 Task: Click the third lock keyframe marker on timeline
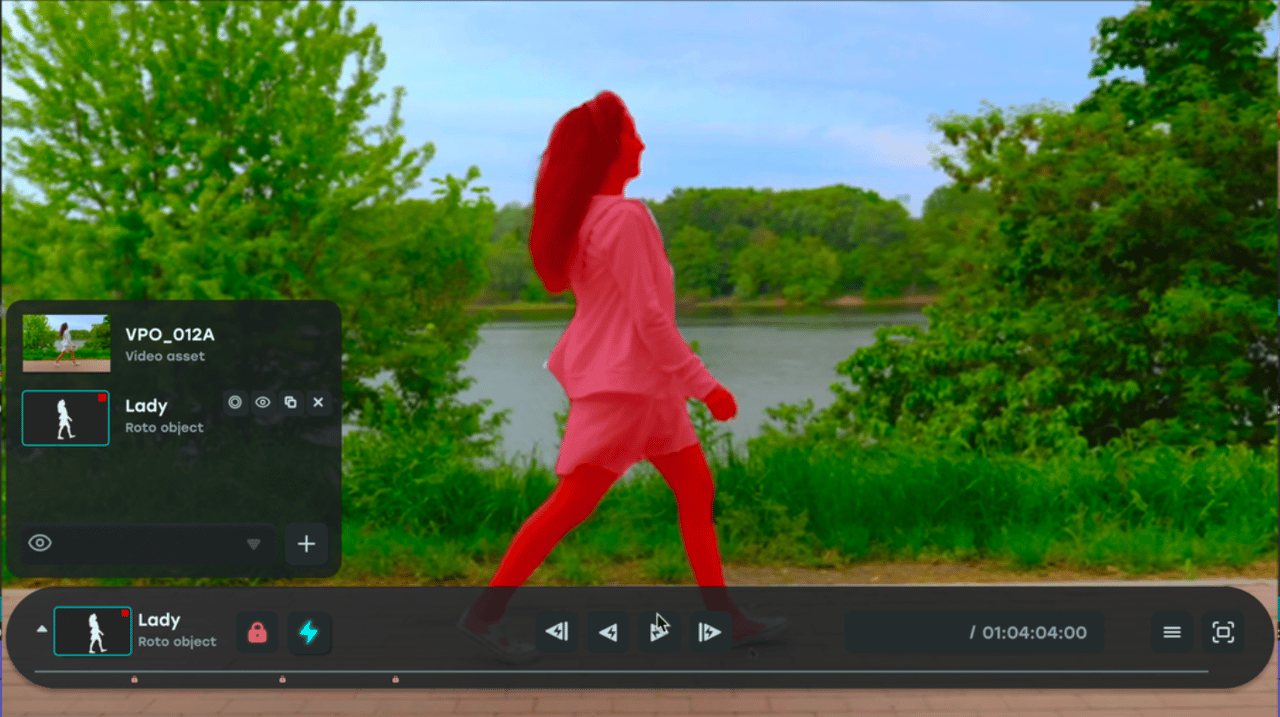coord(395,679)
